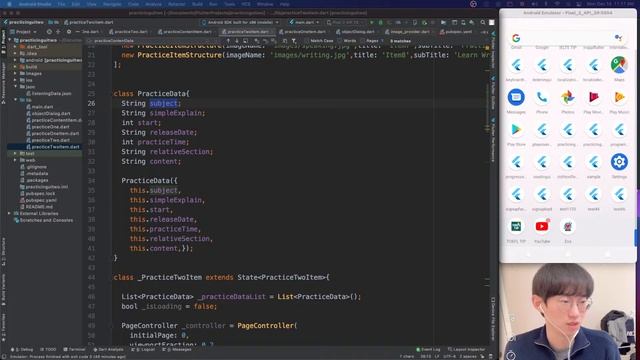Select README.md in project tree
The image size is (640, 360).
(x=39, y=207)
